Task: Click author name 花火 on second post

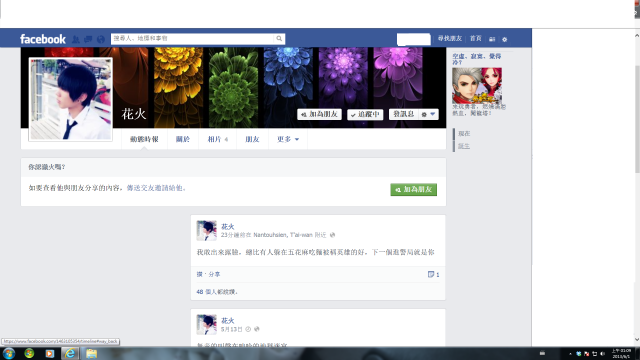Action: coord(227,321)
